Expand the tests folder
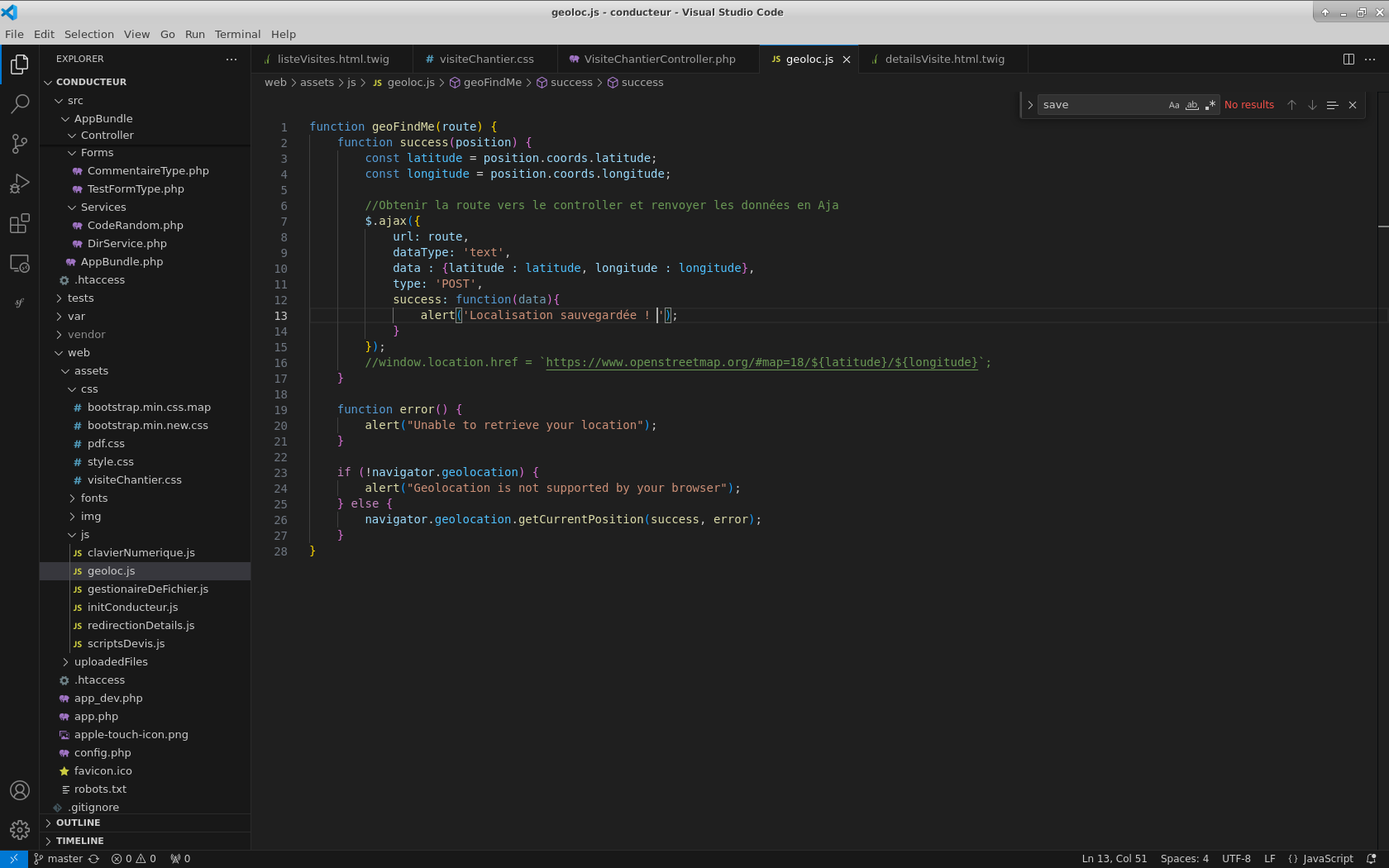Image resolution: width=1389 pixels, height=868 pixels. tap(80, 298)
